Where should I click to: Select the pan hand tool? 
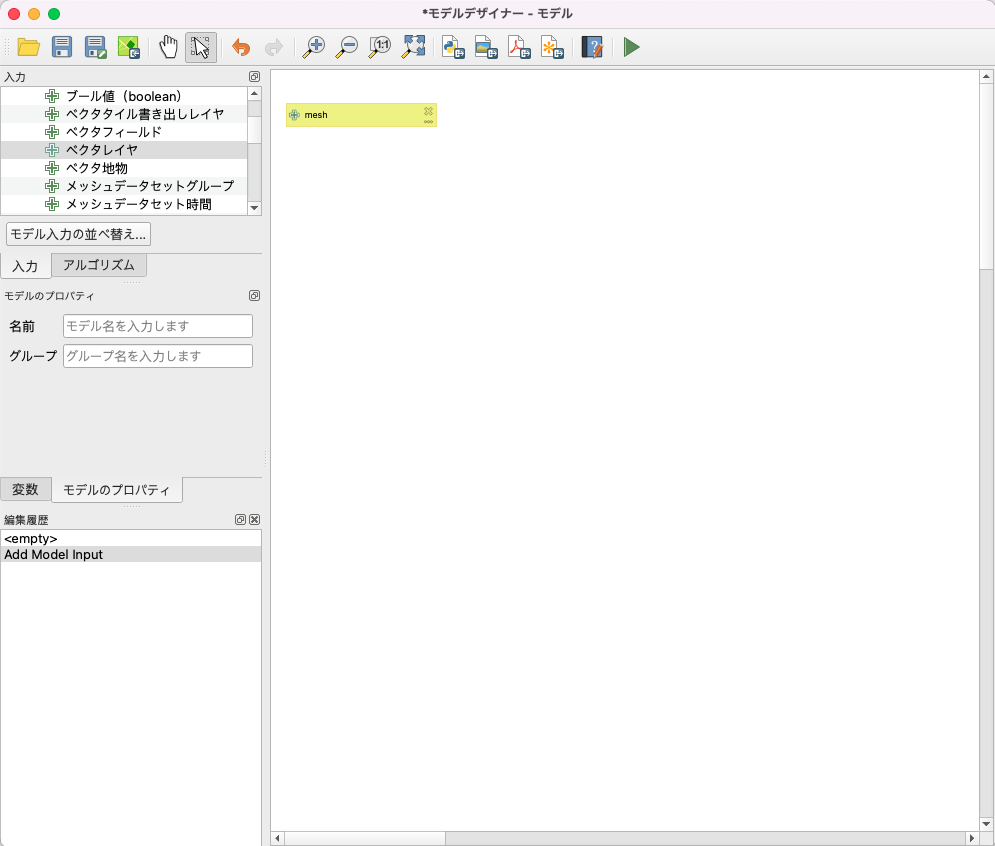point(168,47)
